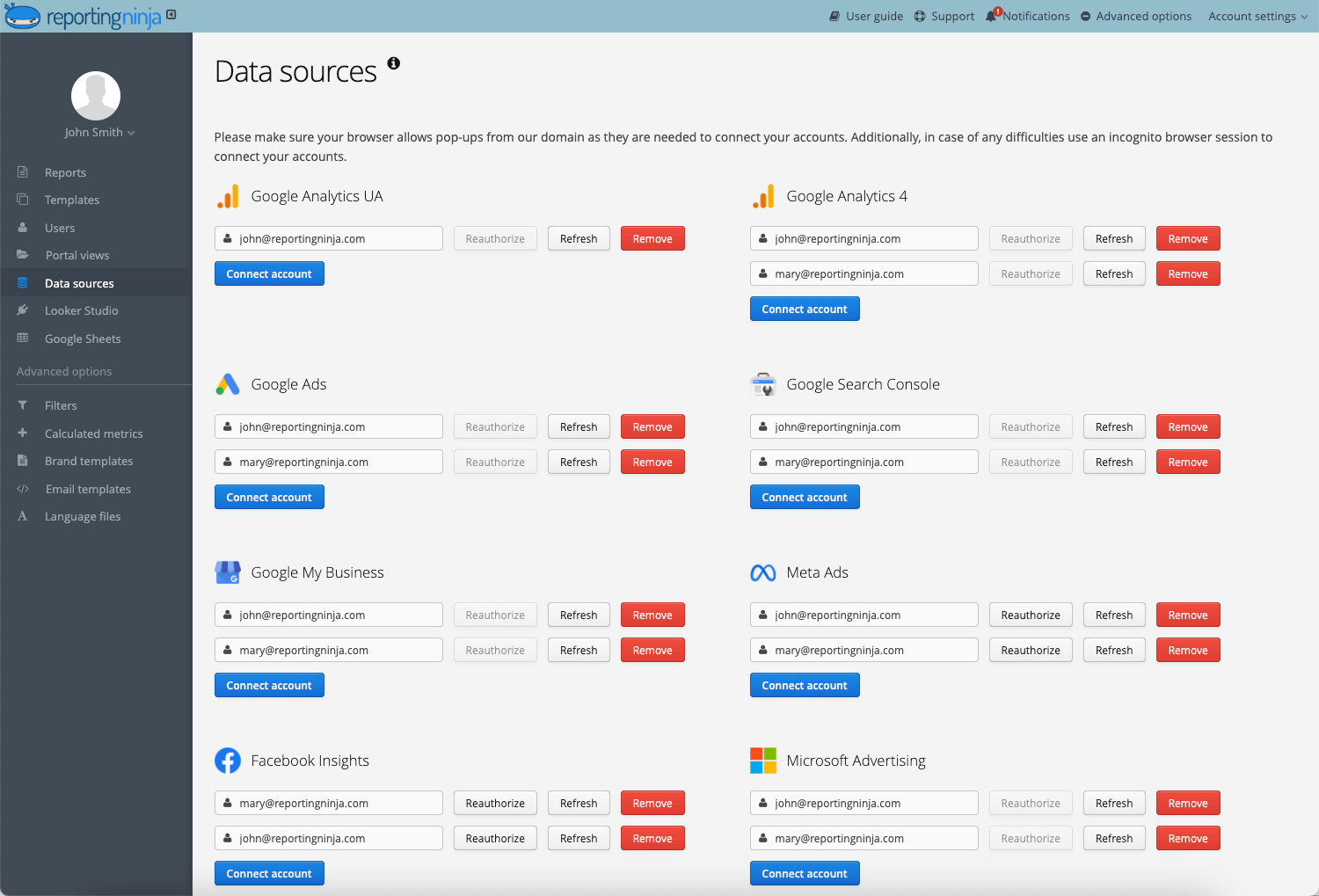Click the info icon beside Data sources

pos(394,63)
